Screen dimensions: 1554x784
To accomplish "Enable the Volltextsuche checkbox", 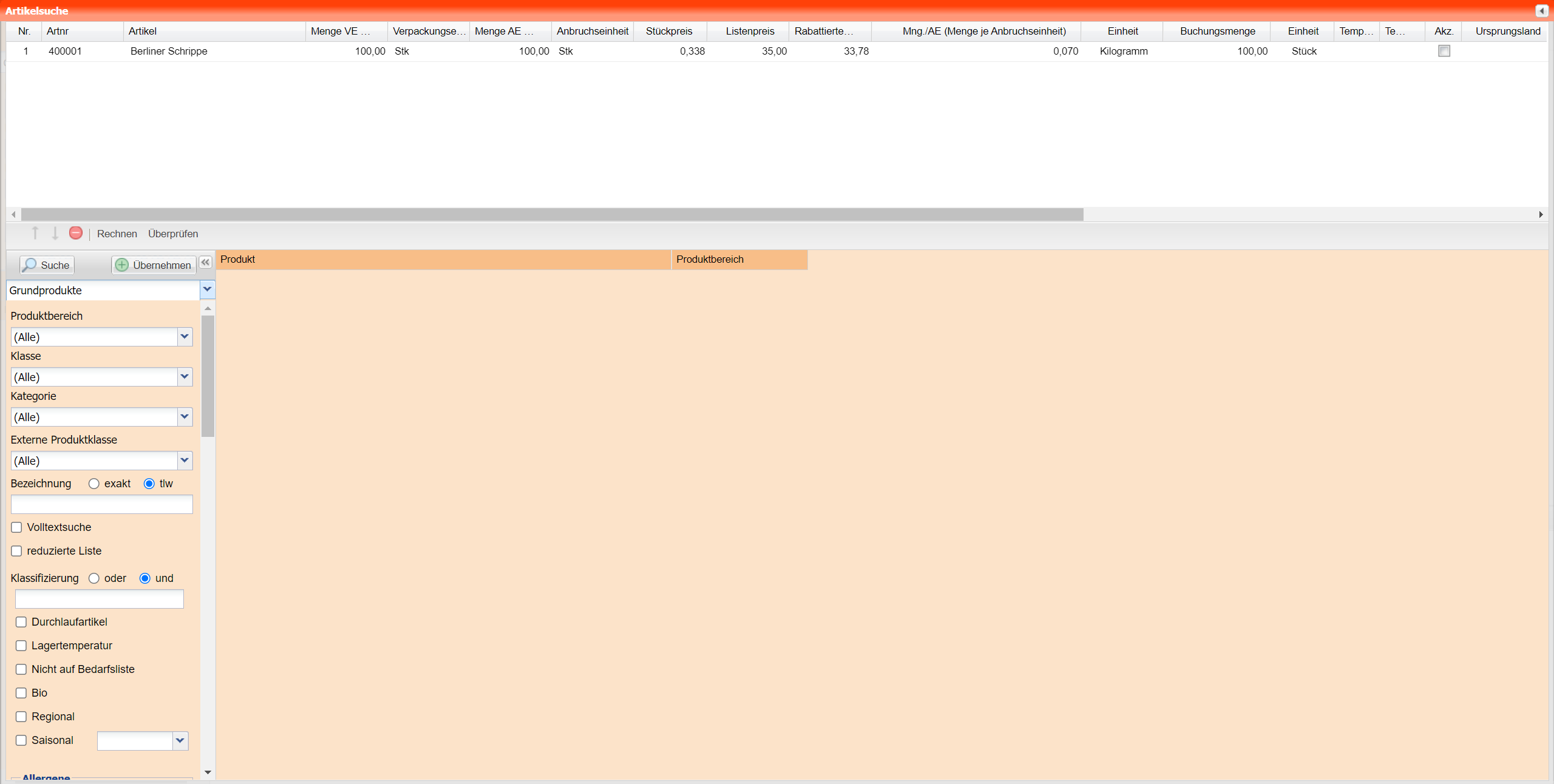I will point(17,527).
